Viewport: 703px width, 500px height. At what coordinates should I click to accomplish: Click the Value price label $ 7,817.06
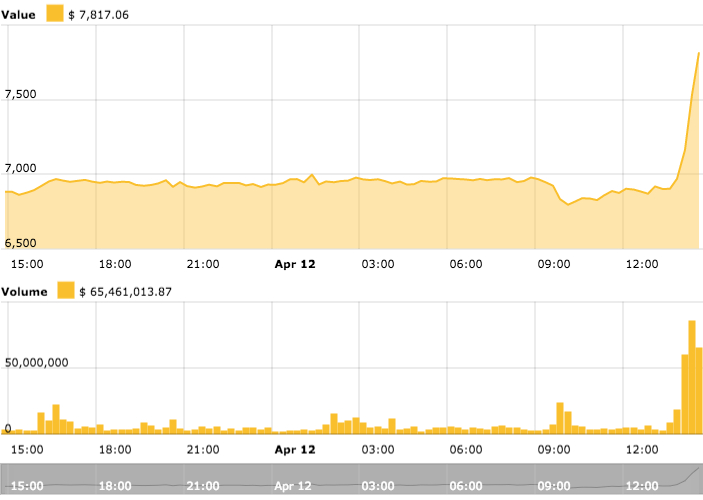coord(99,15)
